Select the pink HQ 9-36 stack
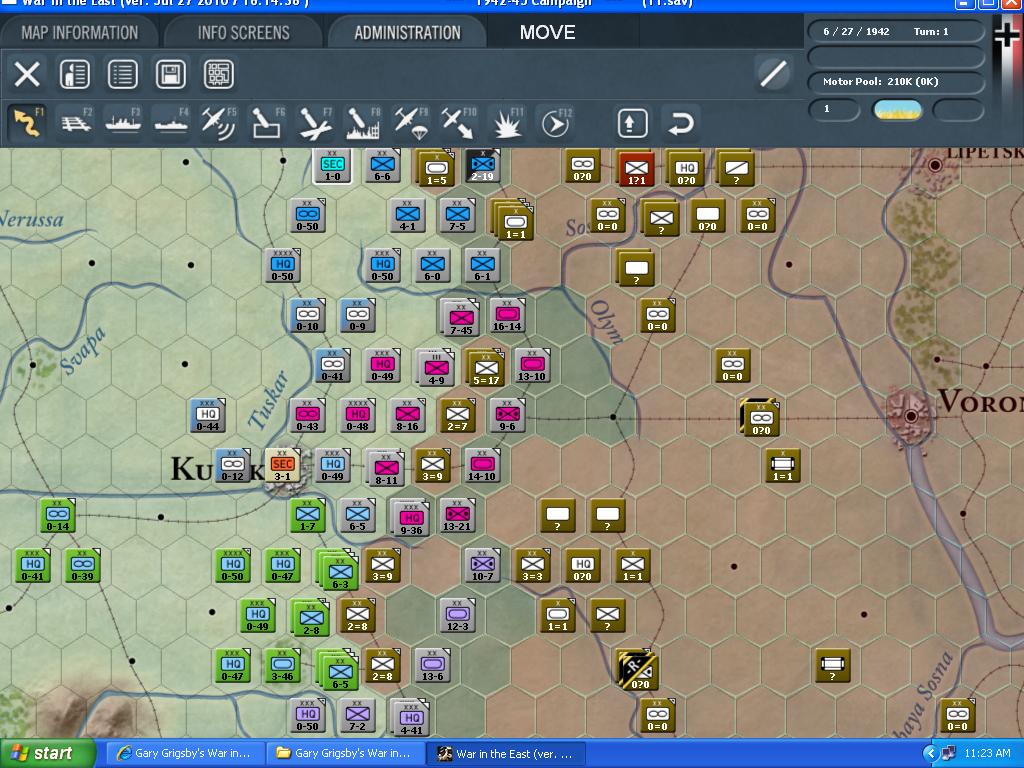The width and height of the screenshot is (1024, 768). 410,518
